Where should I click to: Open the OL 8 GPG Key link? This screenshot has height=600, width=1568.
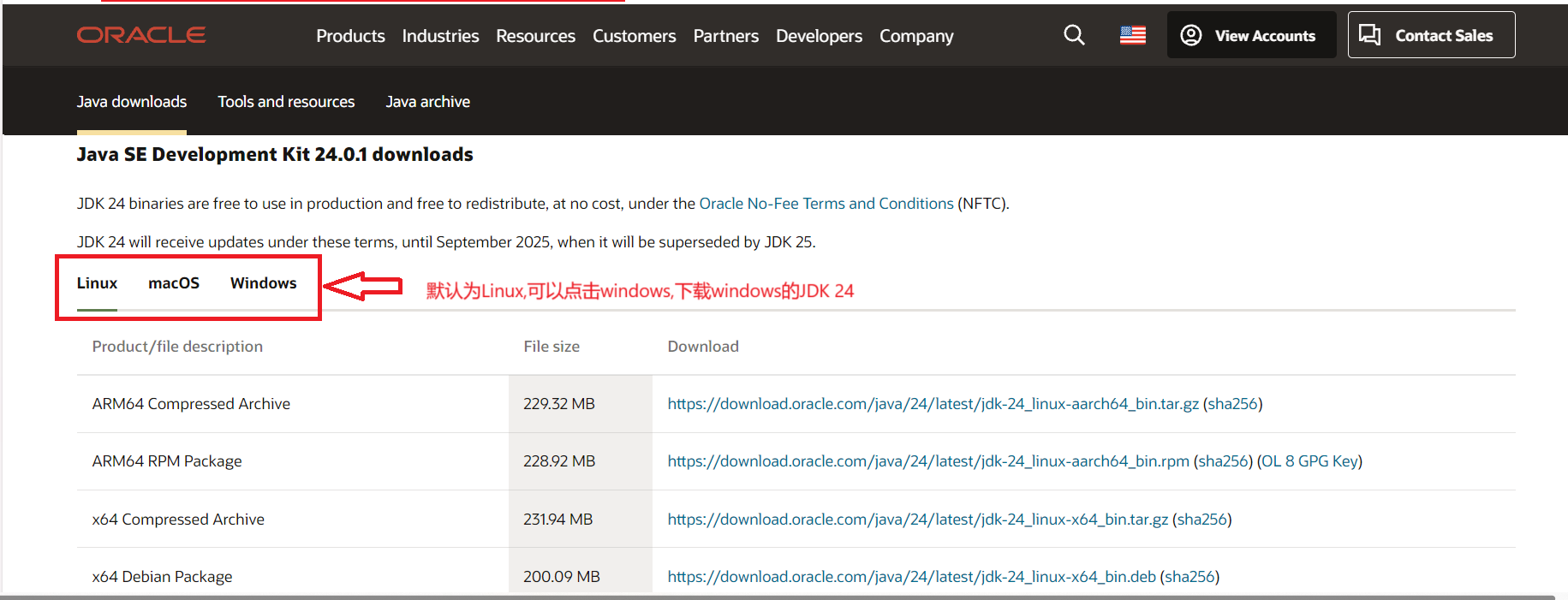1309,461
